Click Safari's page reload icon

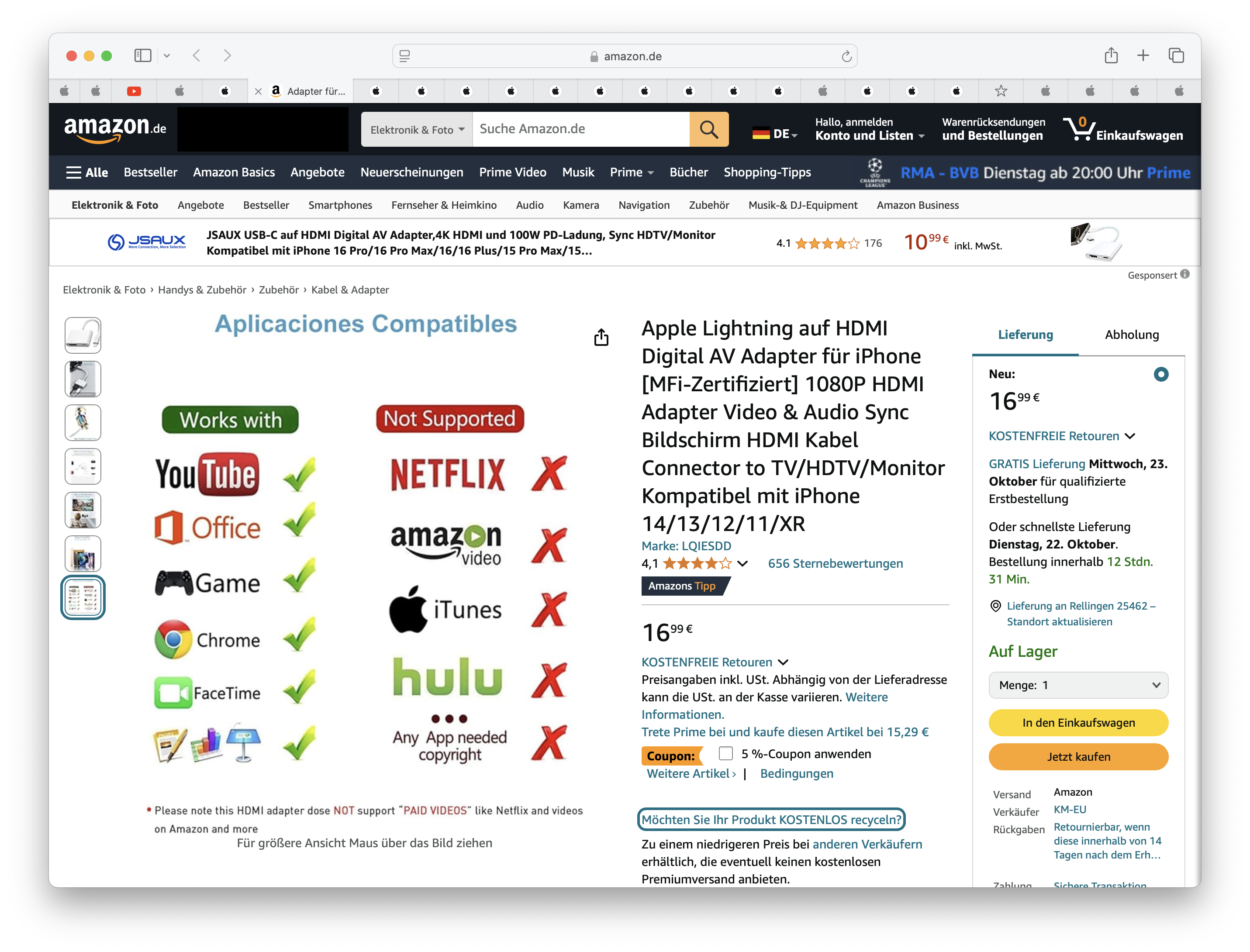(846, 56)
